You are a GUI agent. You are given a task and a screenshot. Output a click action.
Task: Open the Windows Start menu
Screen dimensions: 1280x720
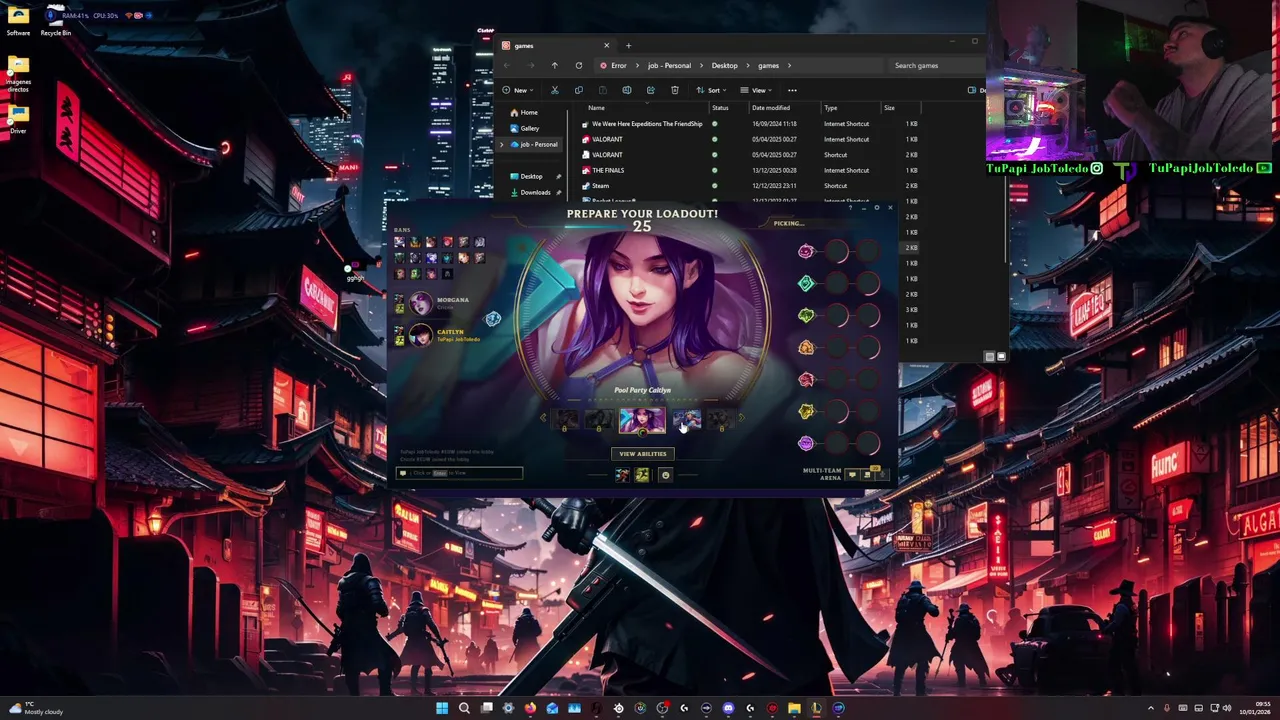pyautogui.click(x=442, y=708)
